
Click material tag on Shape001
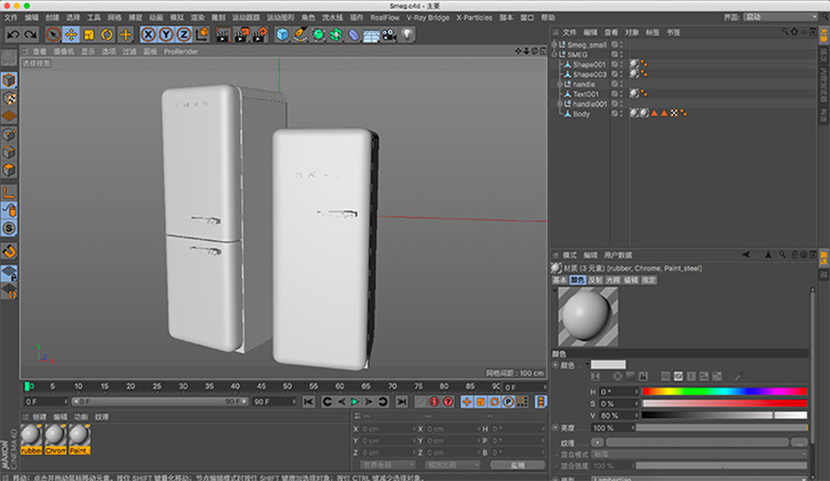click(x=634, y=64)
